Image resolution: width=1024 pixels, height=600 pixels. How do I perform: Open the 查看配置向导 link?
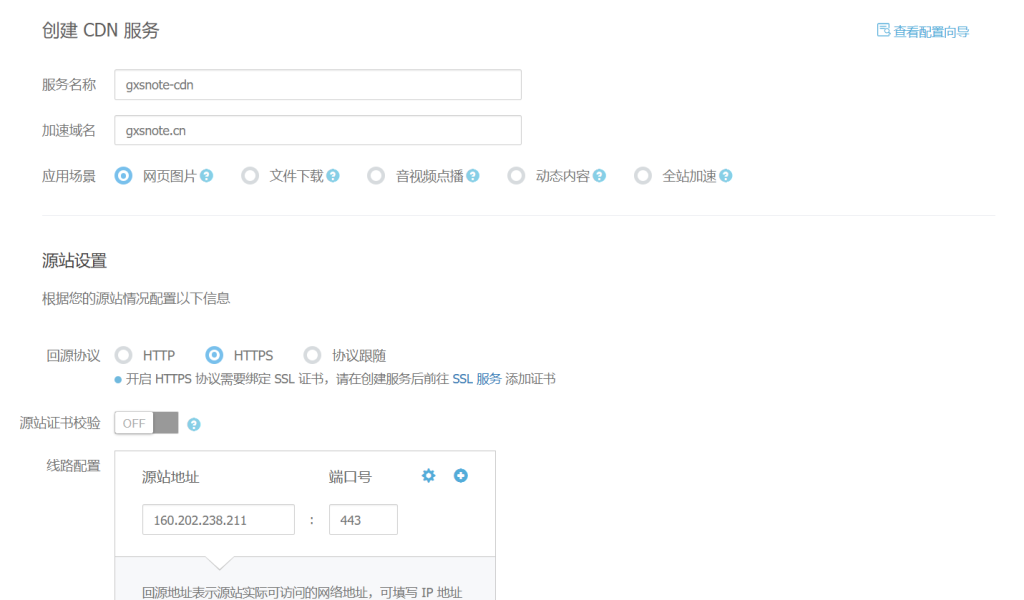(931, 31)
